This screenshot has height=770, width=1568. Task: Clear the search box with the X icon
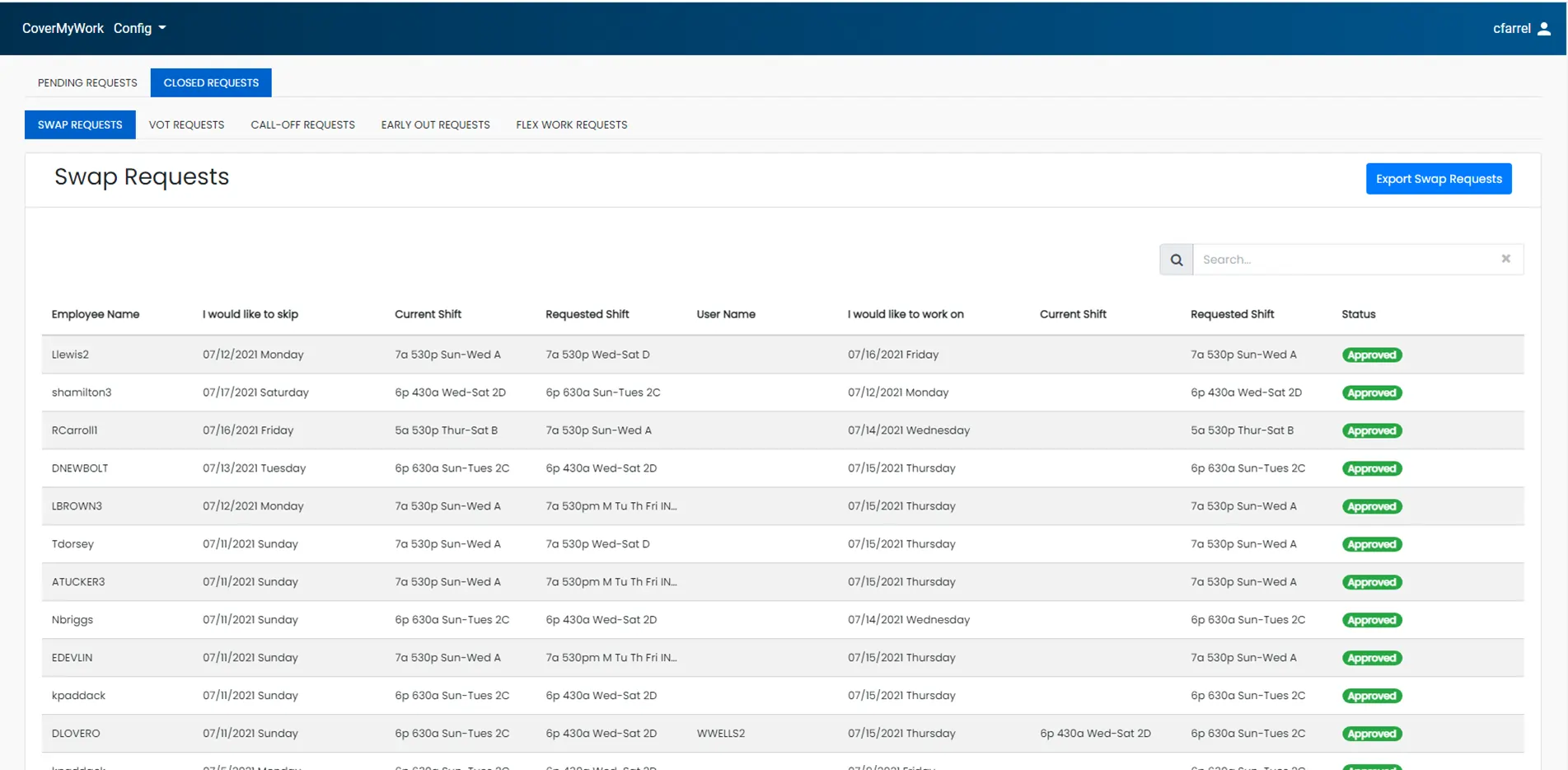click(1505, 259)
